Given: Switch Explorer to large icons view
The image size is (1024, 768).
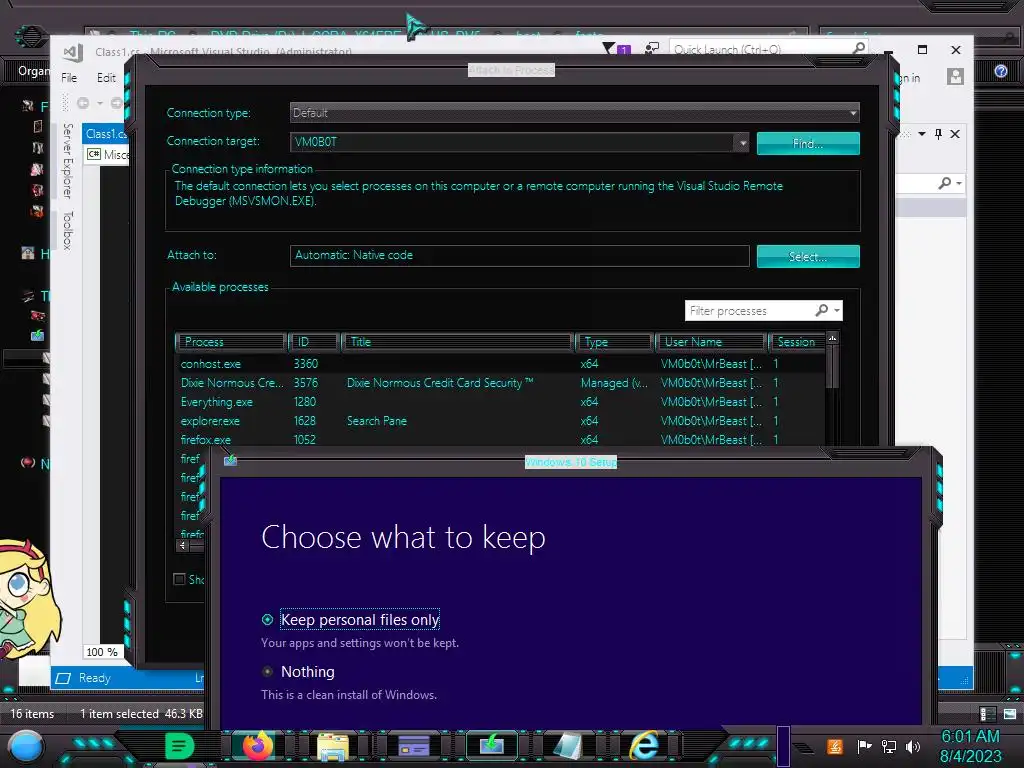Looking at the screenshot, I should click(x=1010, y=714).
